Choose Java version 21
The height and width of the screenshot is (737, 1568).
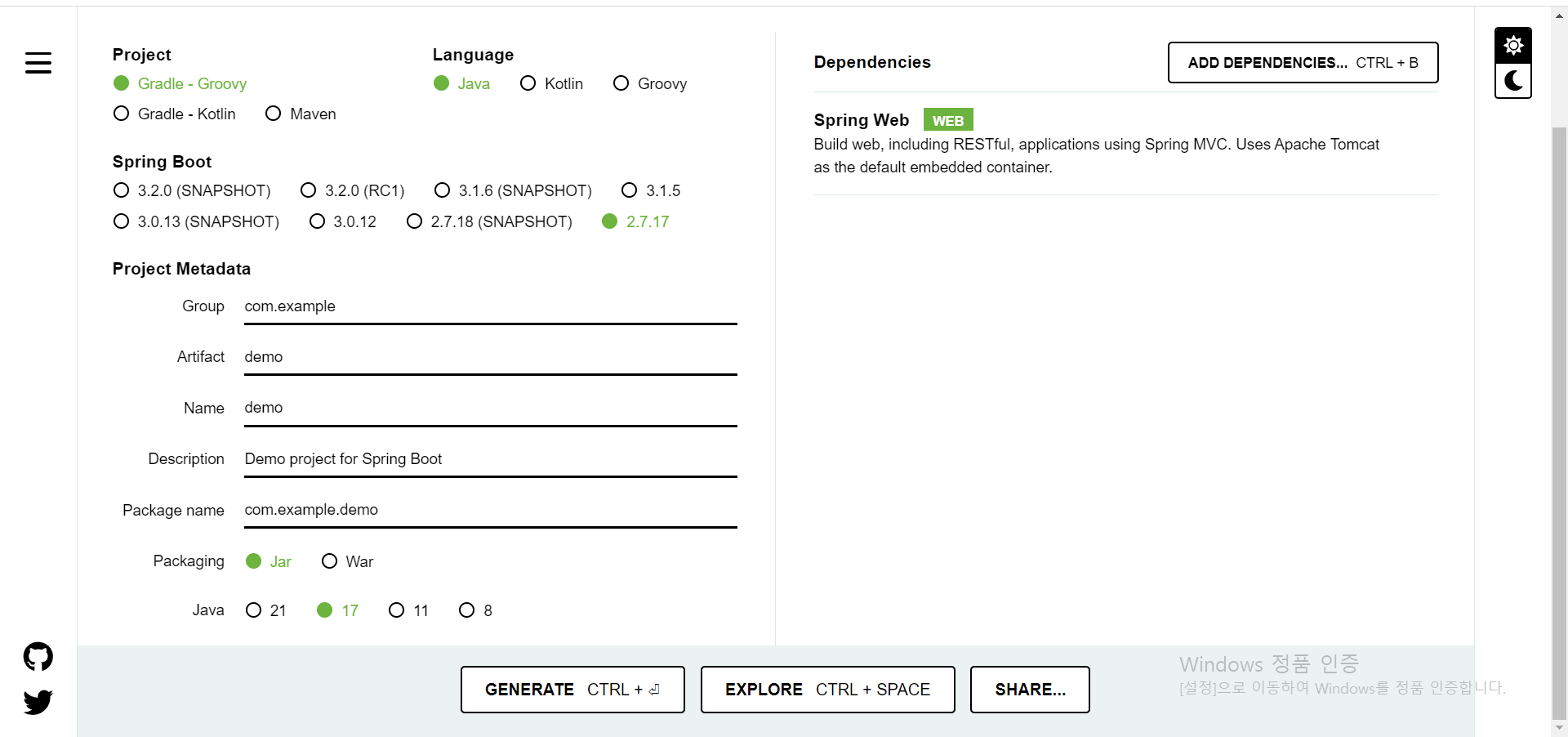click(x=266, y=610)
